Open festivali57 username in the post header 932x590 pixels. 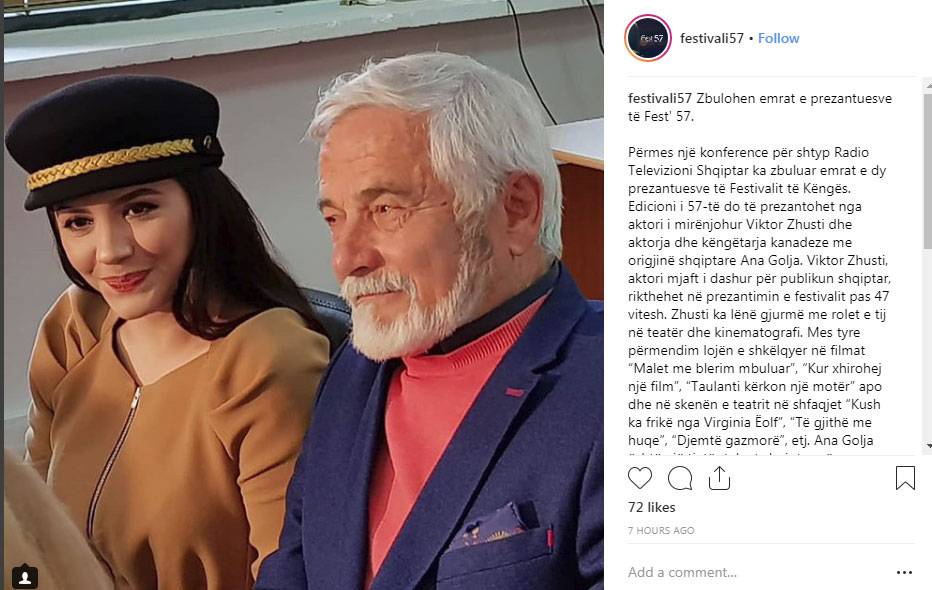click(x=711, y=38)
